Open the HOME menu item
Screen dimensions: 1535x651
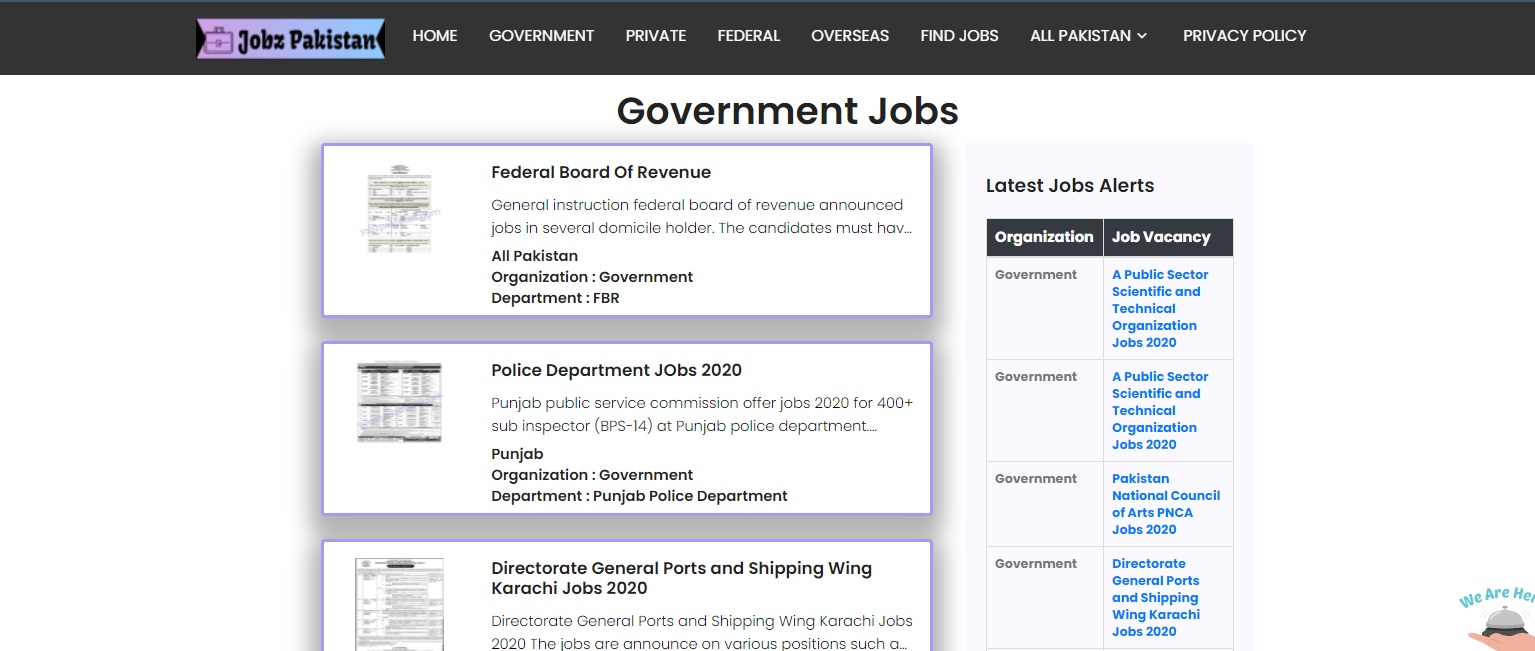coord(434,36)
